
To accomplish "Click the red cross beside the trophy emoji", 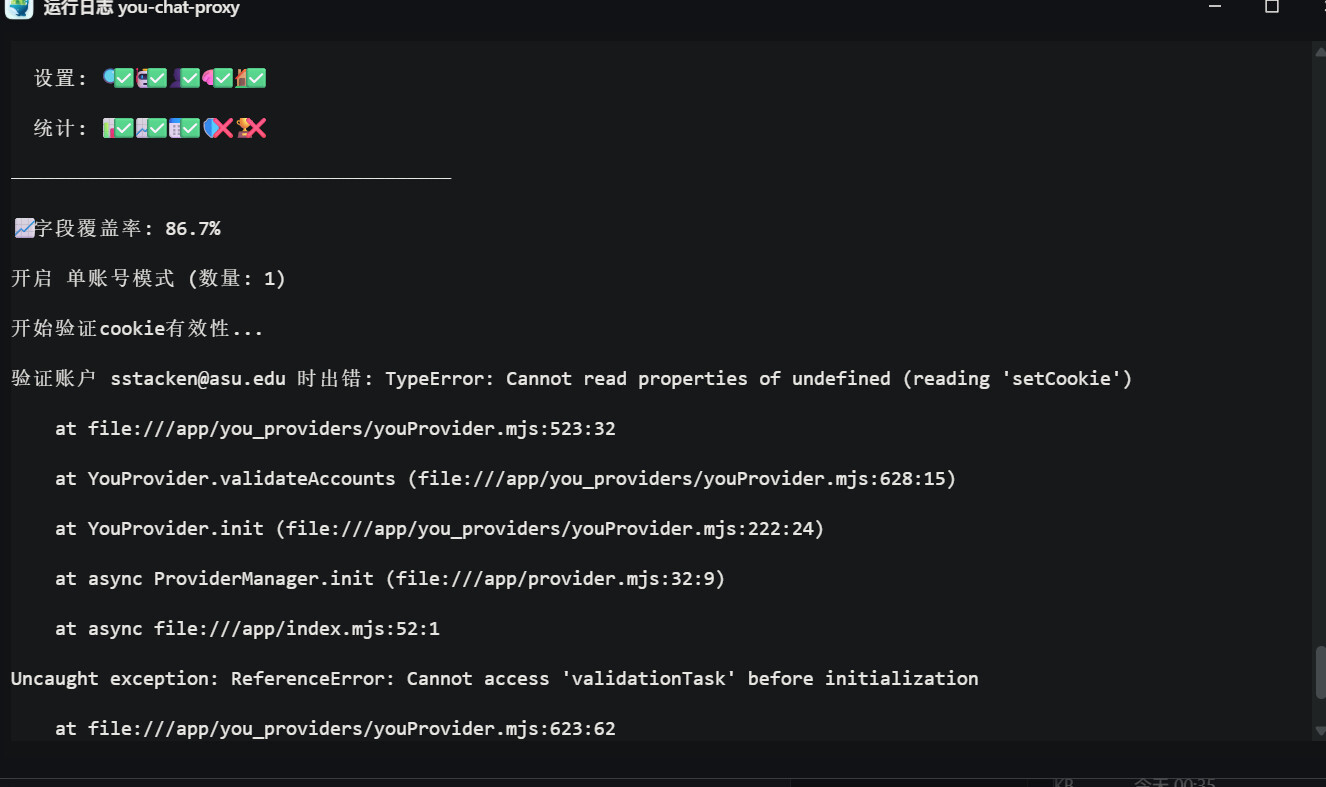I will point(256,128).
